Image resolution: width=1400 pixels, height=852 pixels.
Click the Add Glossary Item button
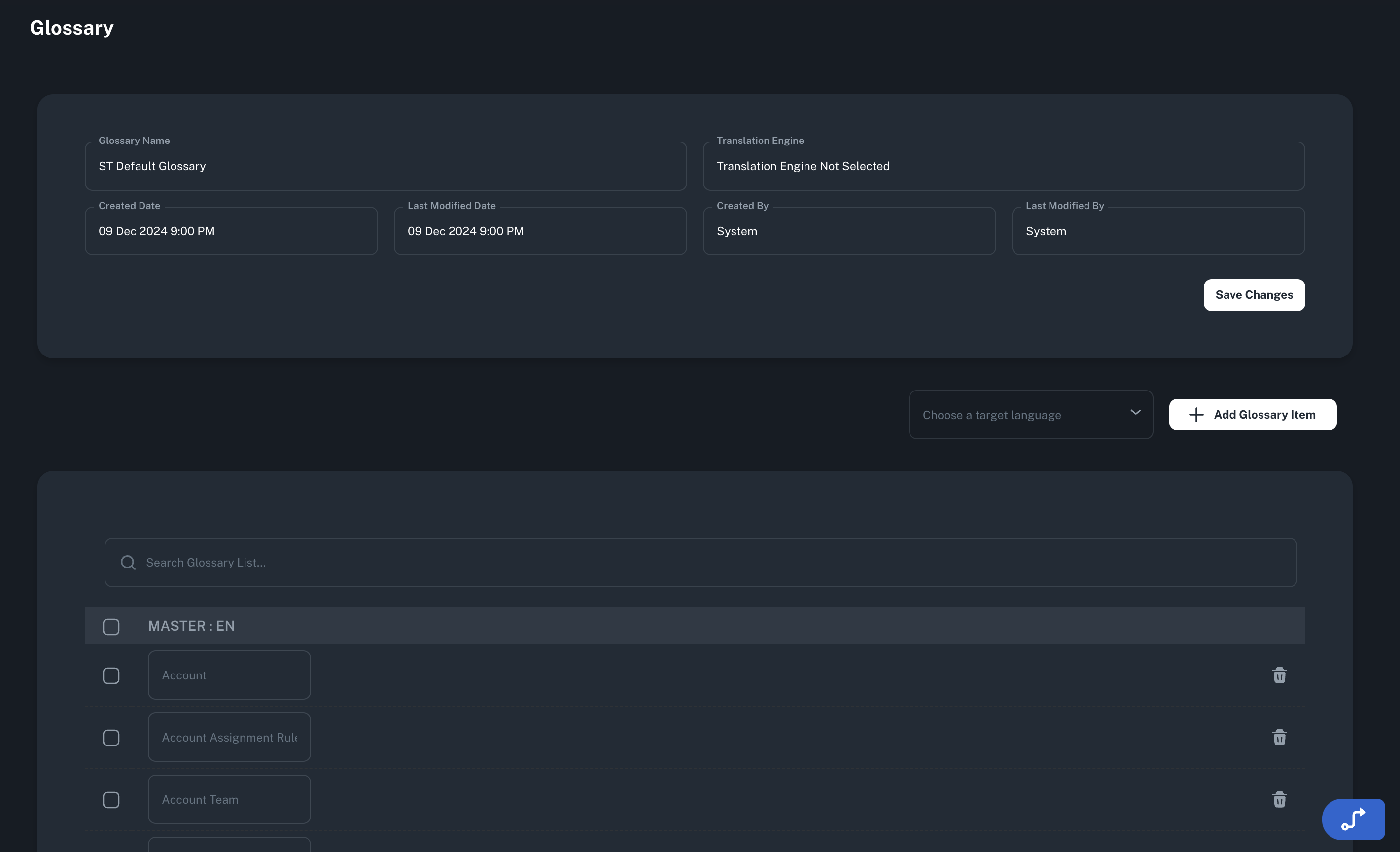click(x=1252, y=414)
